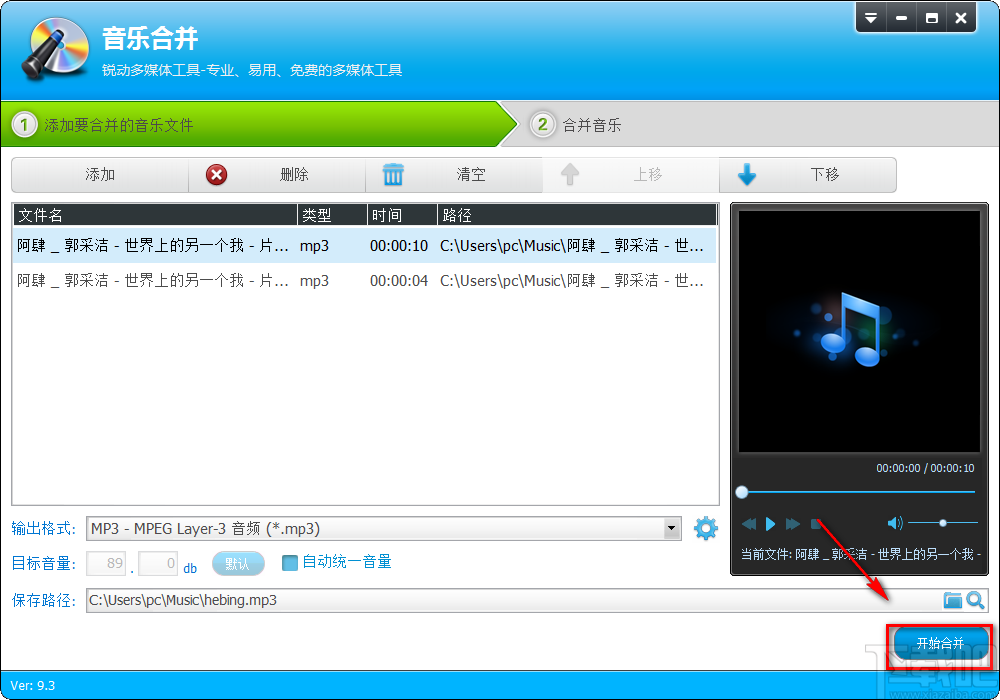Screen dimensions: 1000x700
Task: Minimize the 音乐合并 window
Action: click(901, 18)
